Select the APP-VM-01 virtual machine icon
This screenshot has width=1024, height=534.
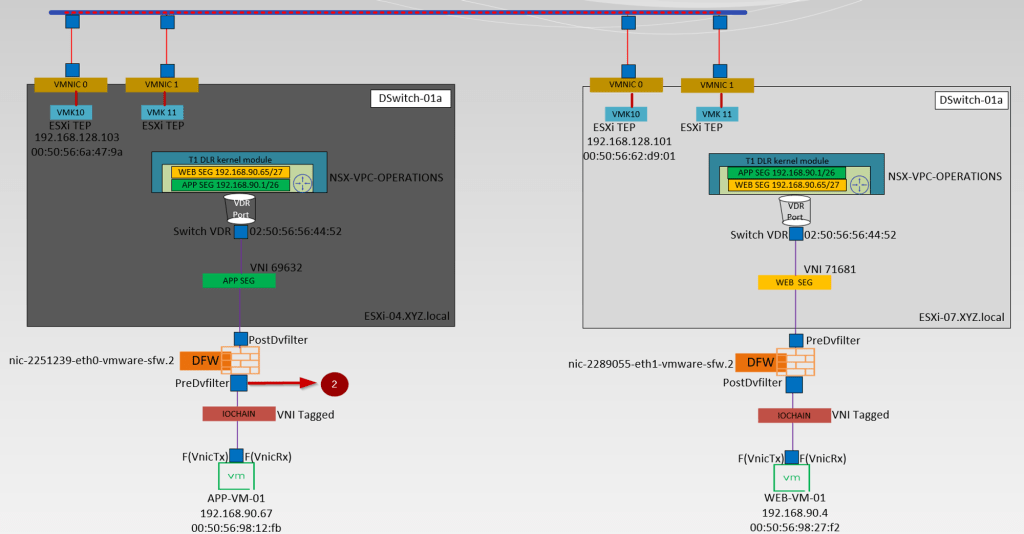(x=238, y=476)
